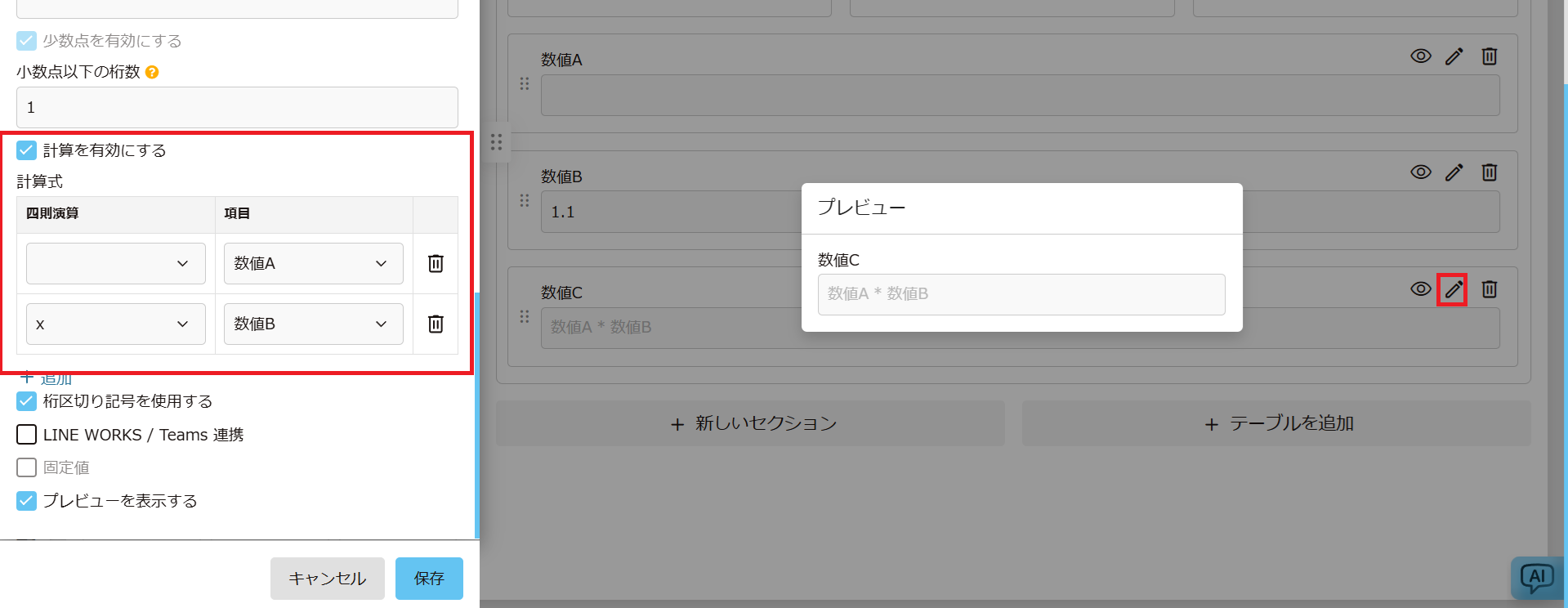Expand the 数値B item dropdown

pyautogui.click(x=313, y=324)
